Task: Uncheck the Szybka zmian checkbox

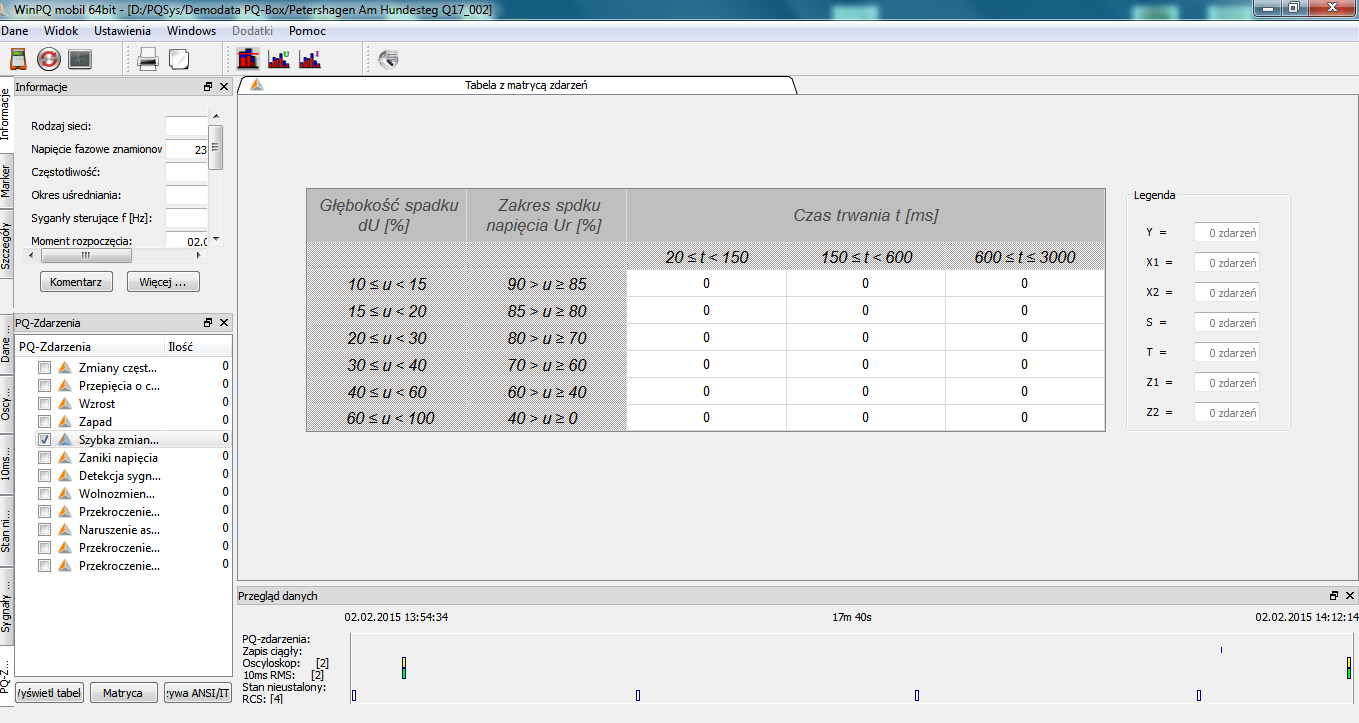Action: [x=44, y=440]
